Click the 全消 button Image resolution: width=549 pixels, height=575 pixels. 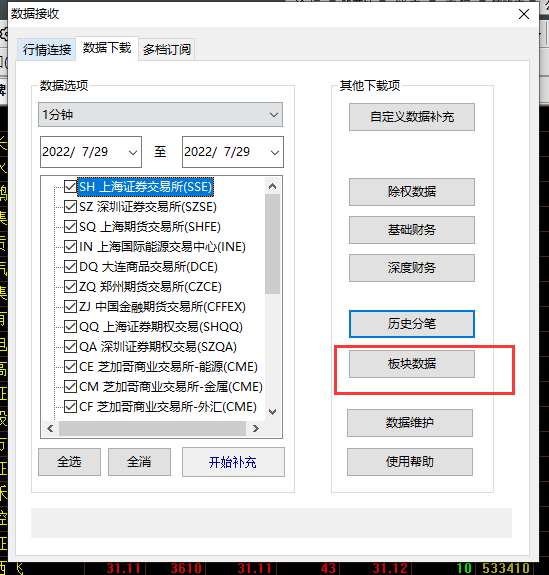[x=139, y=462]
